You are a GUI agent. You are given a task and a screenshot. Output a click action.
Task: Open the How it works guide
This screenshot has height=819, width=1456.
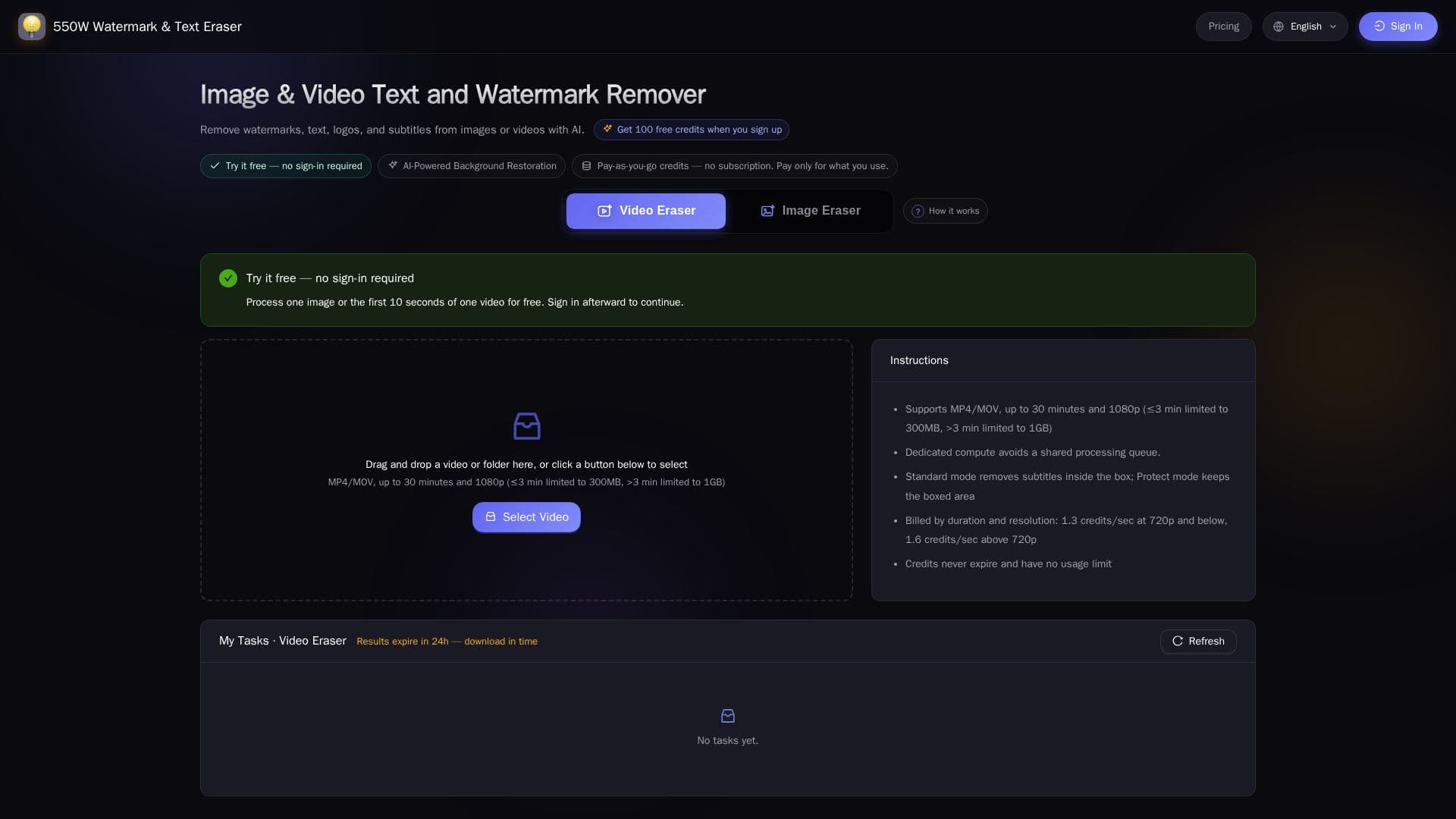click(946, 212)
